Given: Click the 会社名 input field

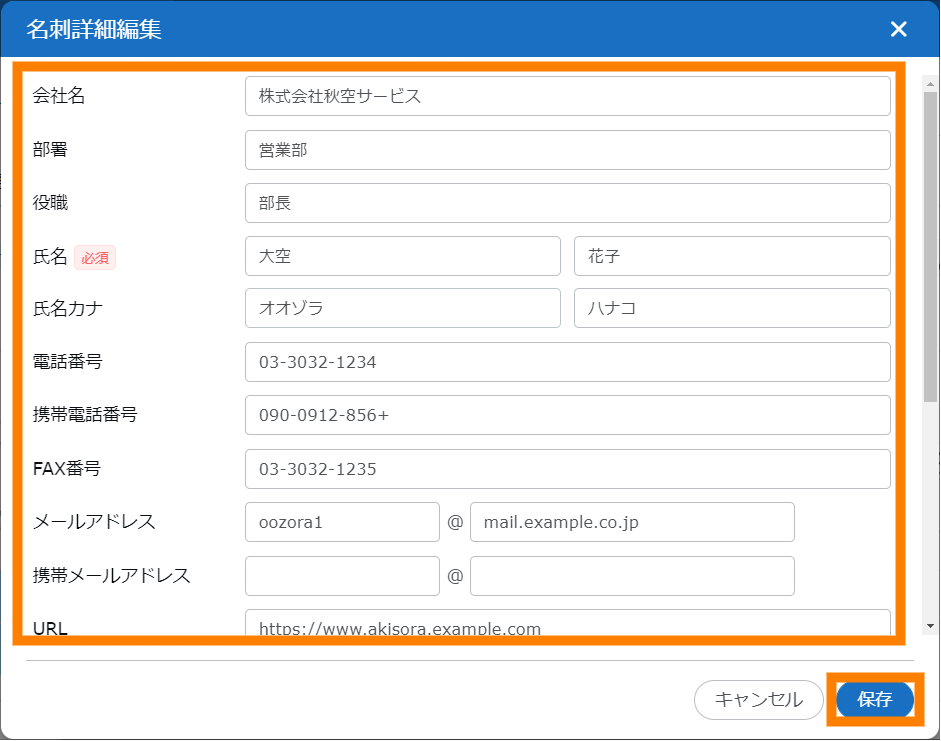Looking at the screenshot, I should point(567,96).
